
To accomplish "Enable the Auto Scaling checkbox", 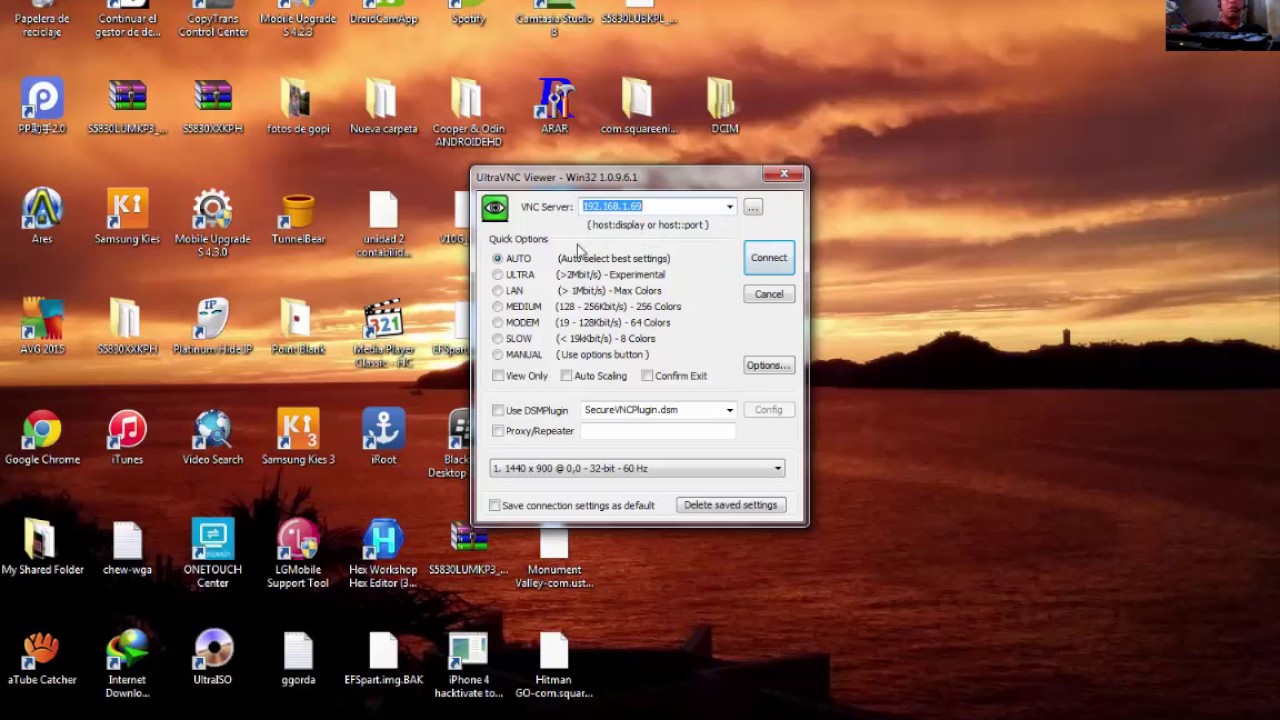I will click(566, 376).
